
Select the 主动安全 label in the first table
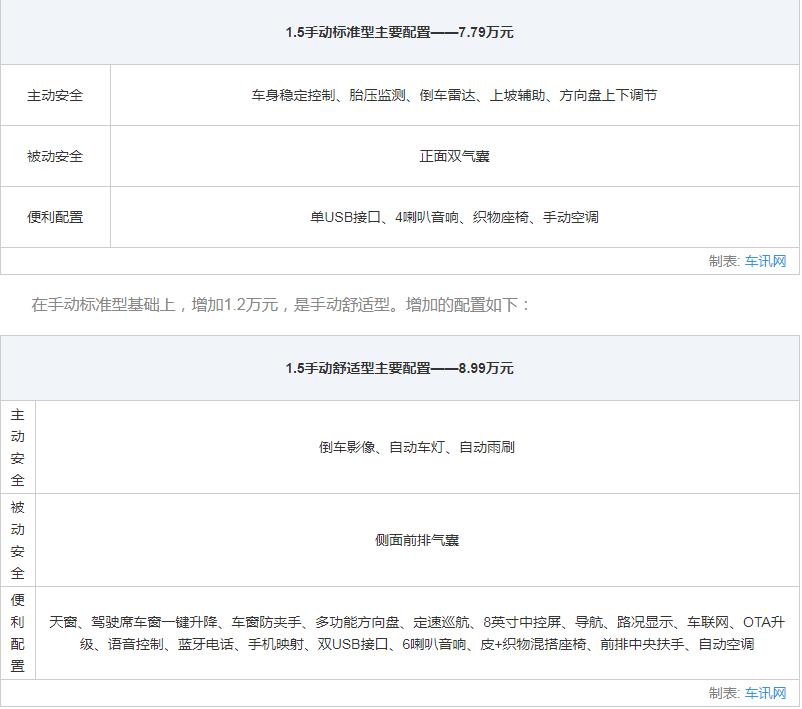pos(57,96)
